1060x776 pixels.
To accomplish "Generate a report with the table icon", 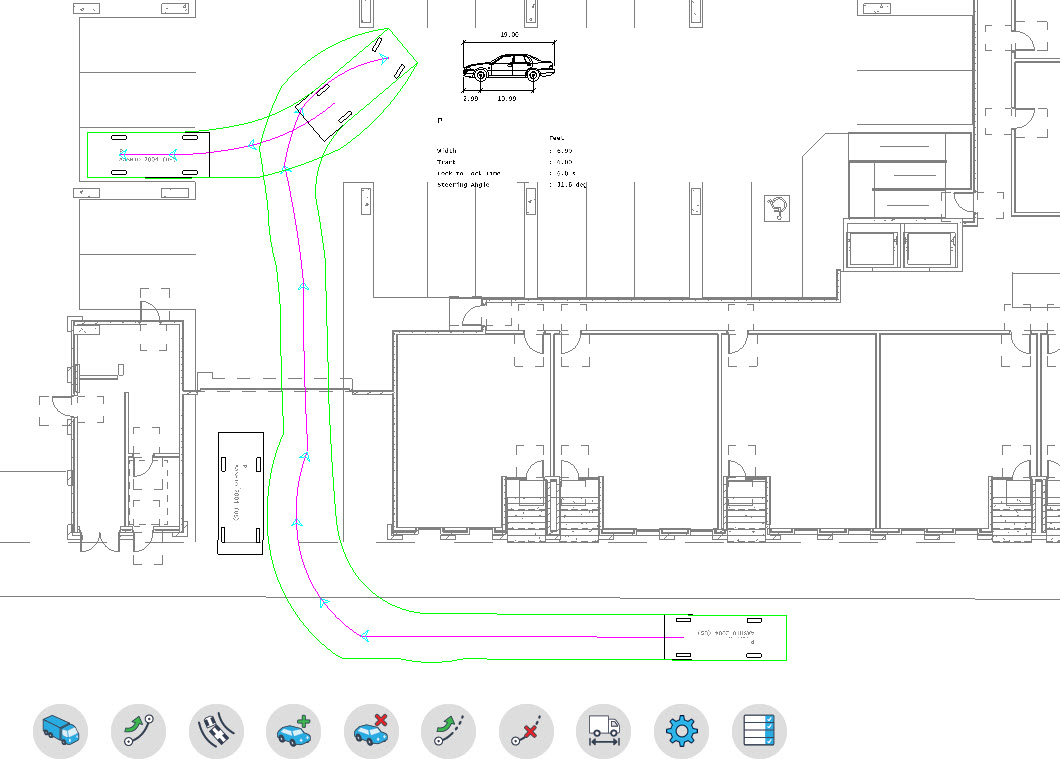I will 757,732.
